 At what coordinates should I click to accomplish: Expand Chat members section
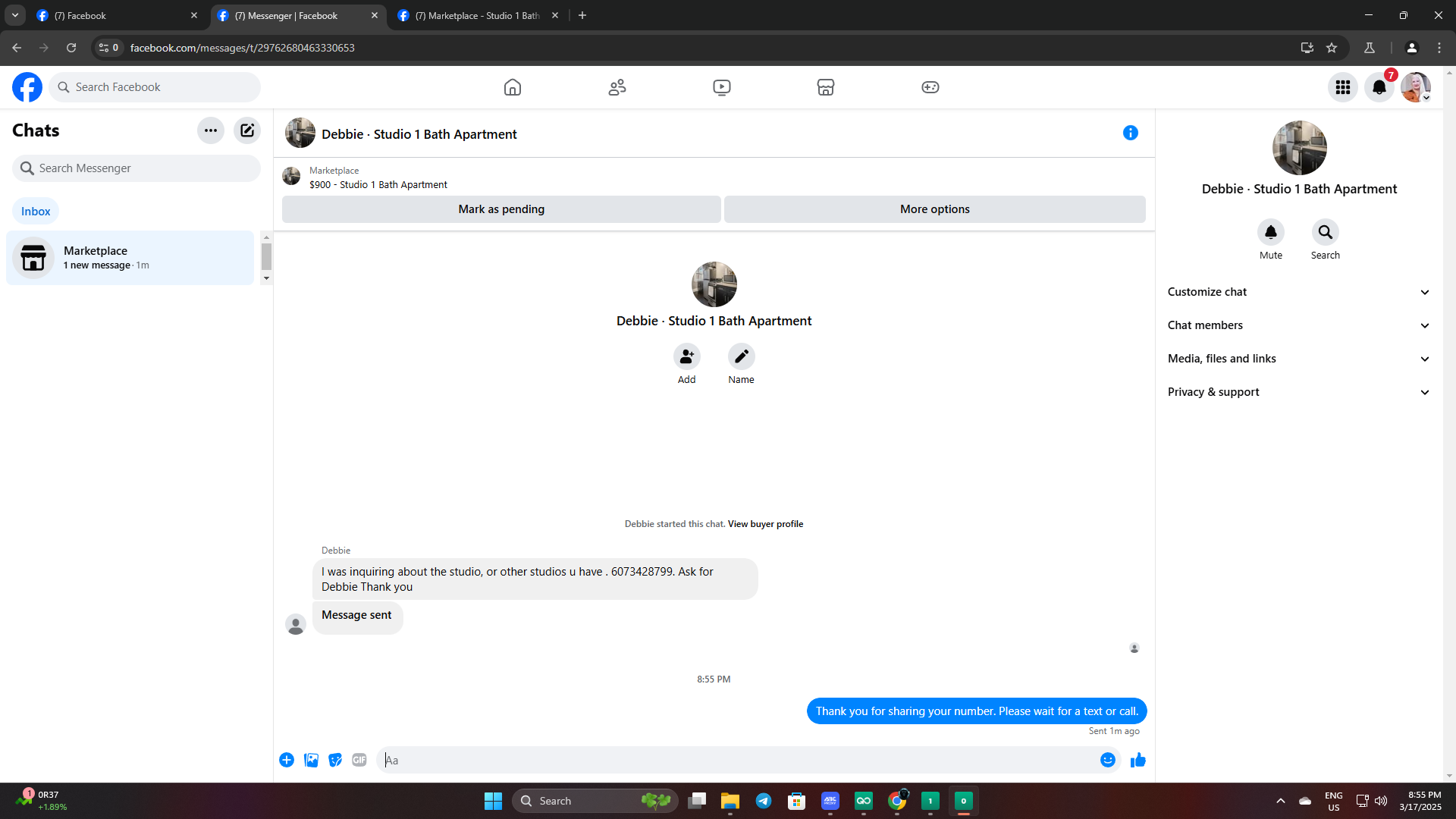point(1299,325)
